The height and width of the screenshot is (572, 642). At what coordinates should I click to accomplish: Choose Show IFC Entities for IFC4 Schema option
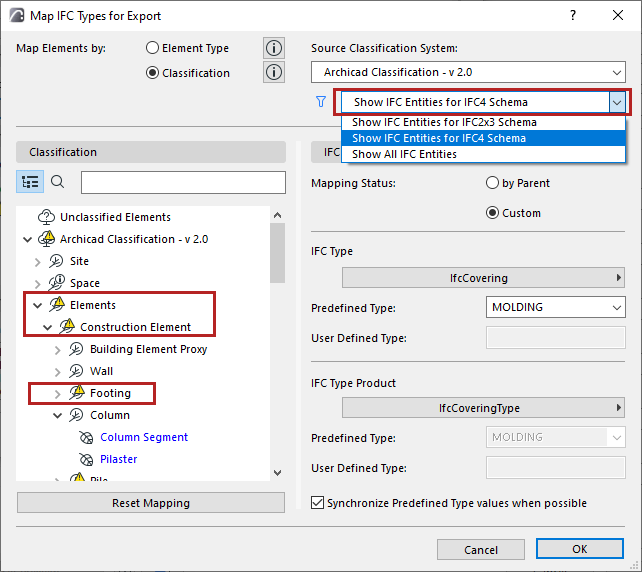coord(483,138)
